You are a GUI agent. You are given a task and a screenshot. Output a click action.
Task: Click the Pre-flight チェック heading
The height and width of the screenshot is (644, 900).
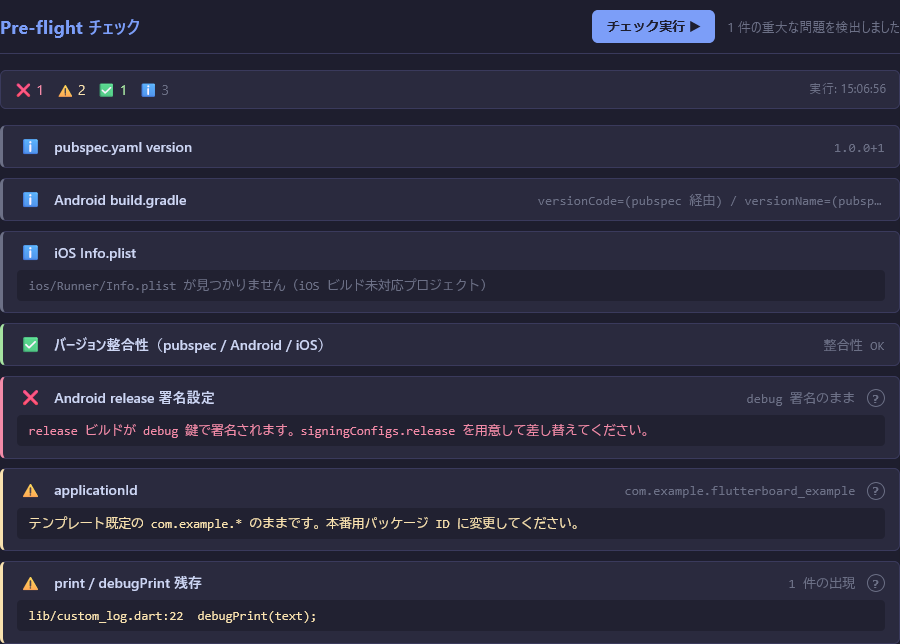coord(70,28)
